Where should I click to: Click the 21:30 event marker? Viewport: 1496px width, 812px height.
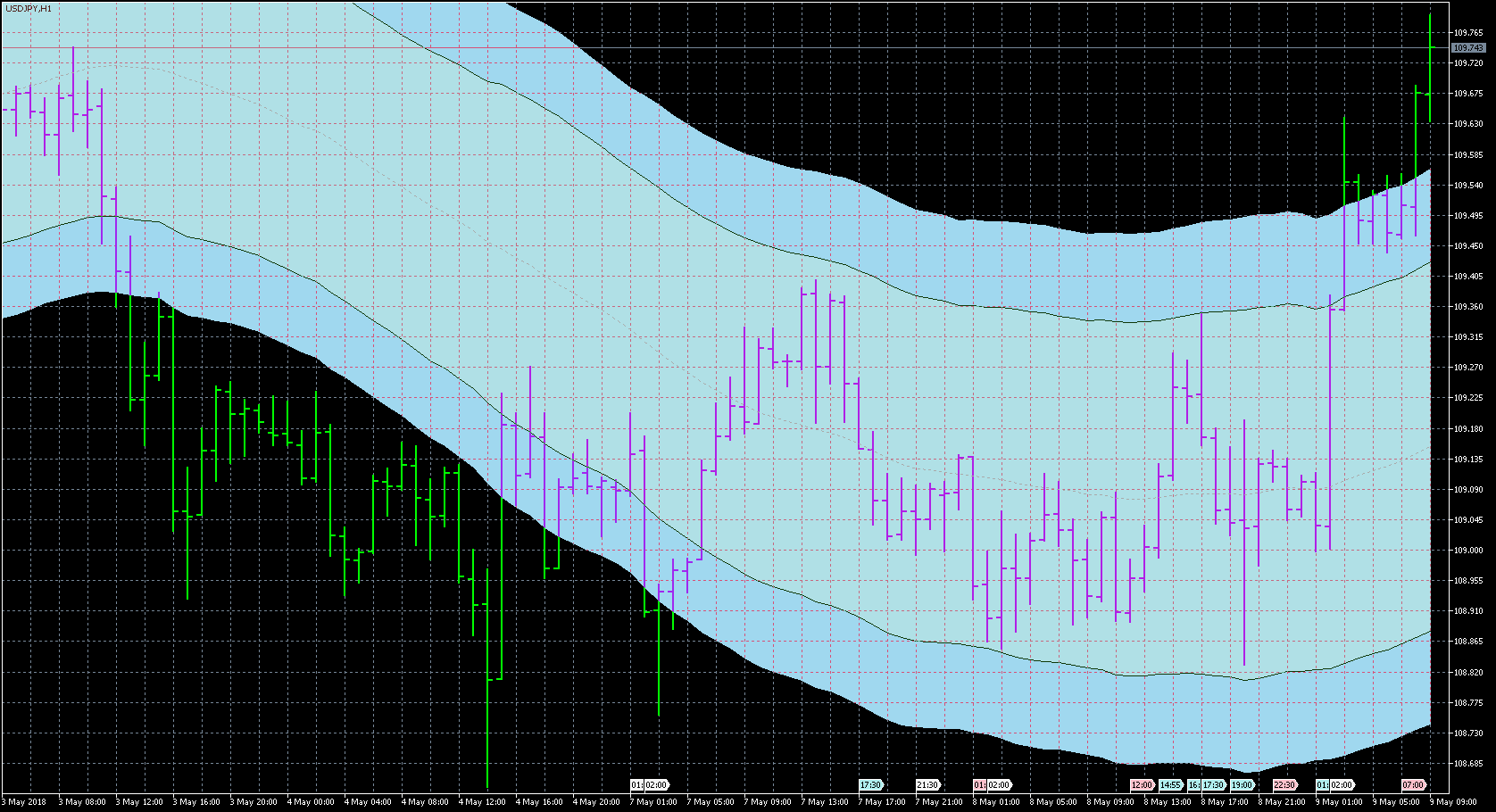tap(927, 785)
